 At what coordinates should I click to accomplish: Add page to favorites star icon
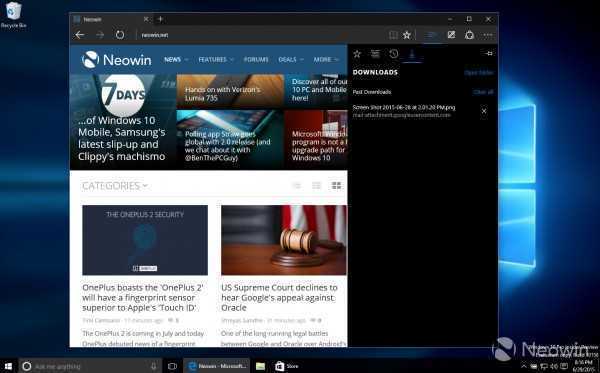(x=407, y=35)
